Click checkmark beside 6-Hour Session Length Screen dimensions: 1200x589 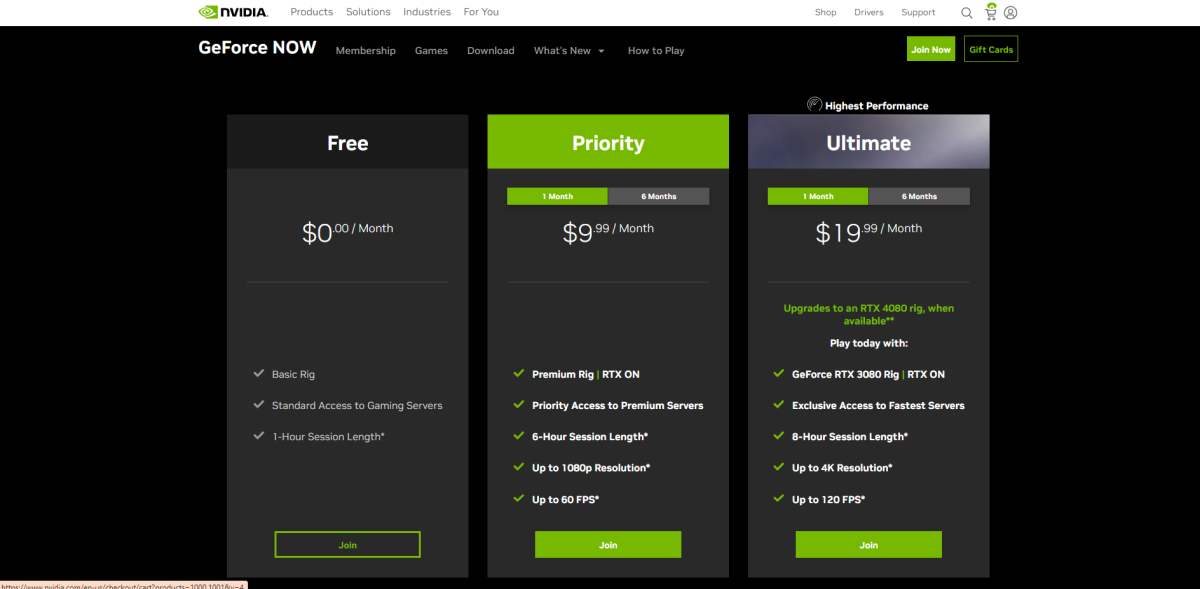click(x=518, y=435)
